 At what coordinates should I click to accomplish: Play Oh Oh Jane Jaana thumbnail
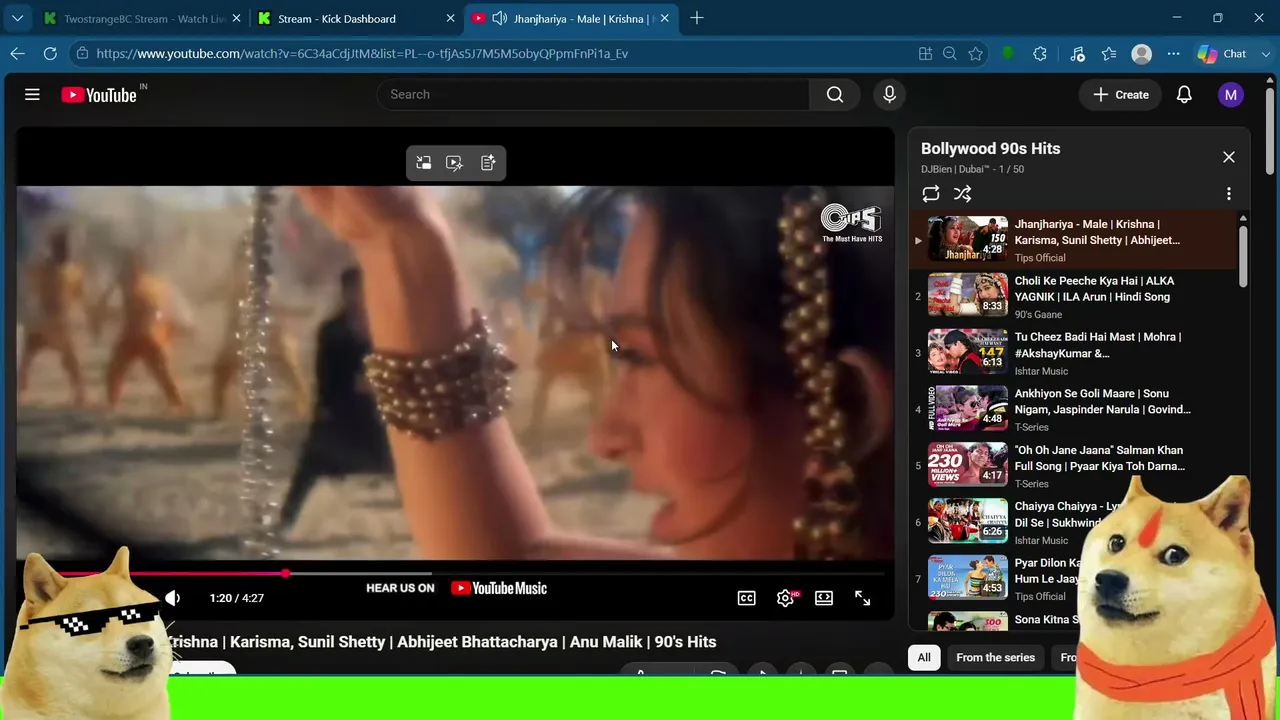[968, 464]
